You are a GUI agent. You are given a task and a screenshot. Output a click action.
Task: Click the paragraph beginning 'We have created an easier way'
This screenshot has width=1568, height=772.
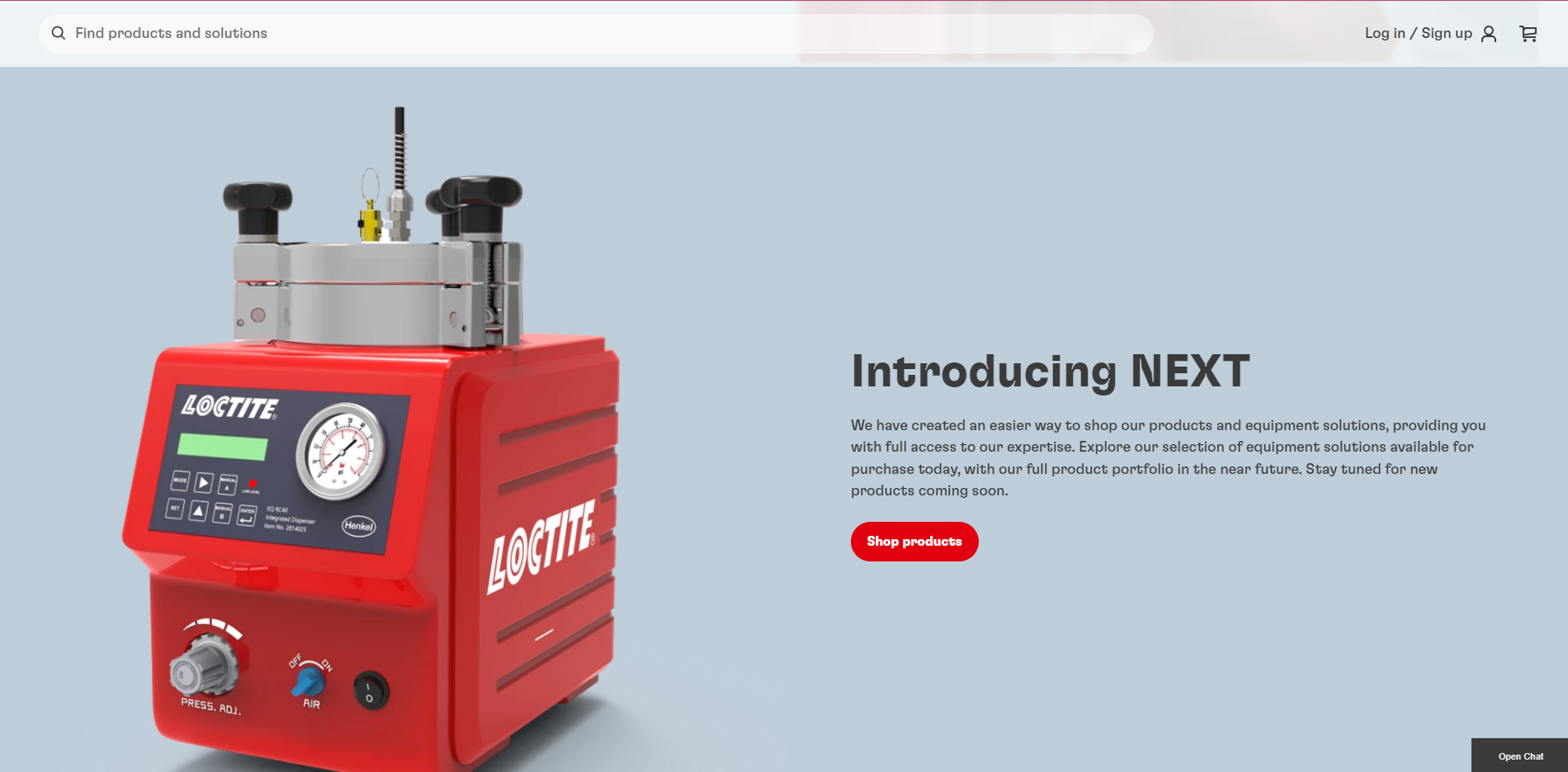point(1169,457)
